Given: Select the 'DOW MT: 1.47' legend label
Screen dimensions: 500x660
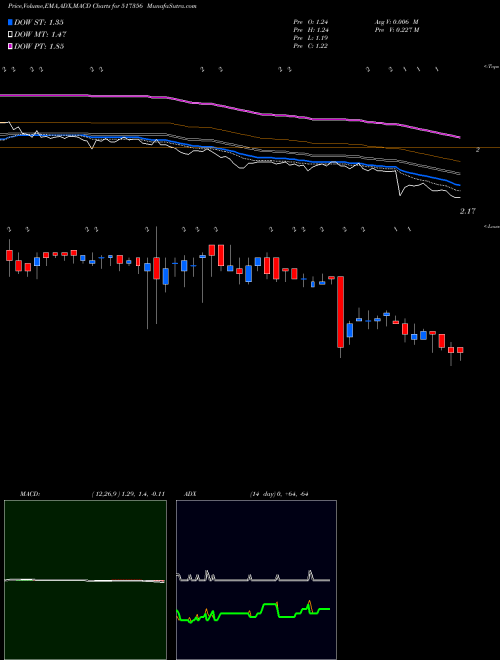Looking at the screenshot, I should pyautogui.click(x=40, y=35).
